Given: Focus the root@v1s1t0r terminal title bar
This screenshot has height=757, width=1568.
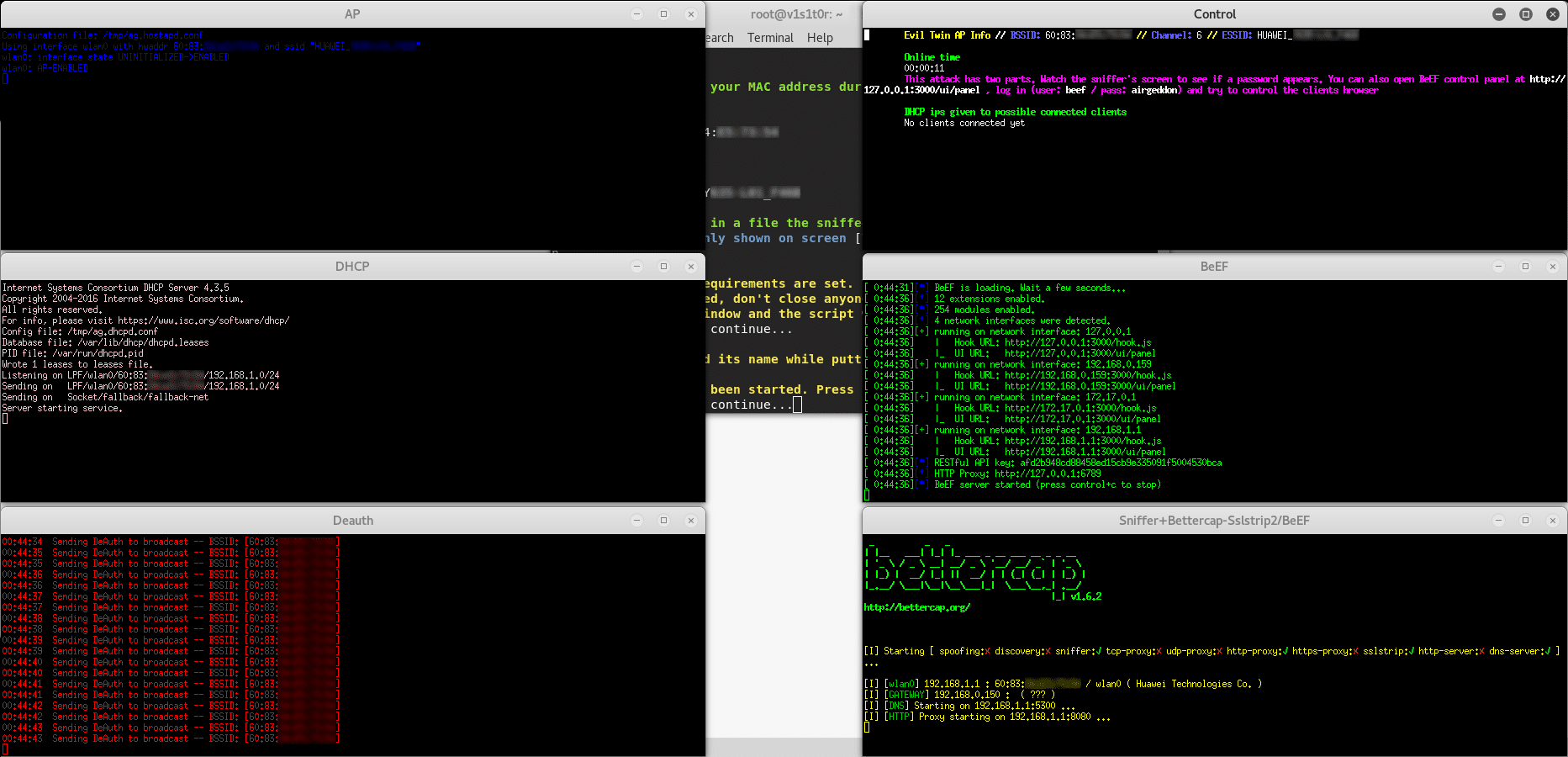Looking at the screenshot, I should (x=795, y=14).
